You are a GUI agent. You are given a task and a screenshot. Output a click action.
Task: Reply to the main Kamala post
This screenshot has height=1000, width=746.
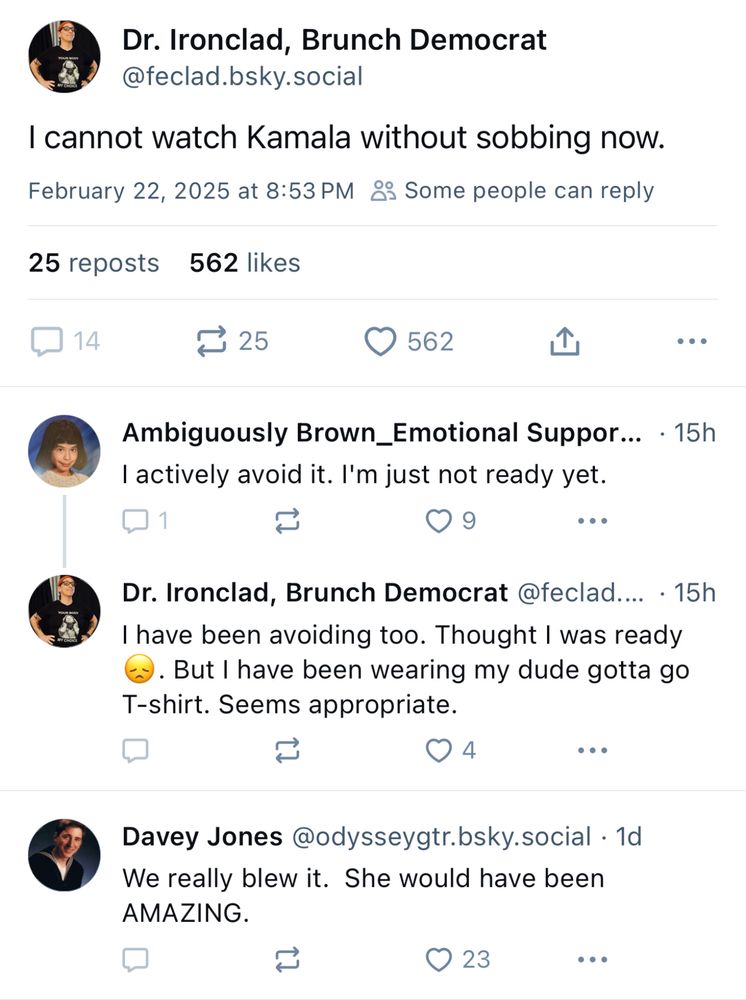click(47, 342)
